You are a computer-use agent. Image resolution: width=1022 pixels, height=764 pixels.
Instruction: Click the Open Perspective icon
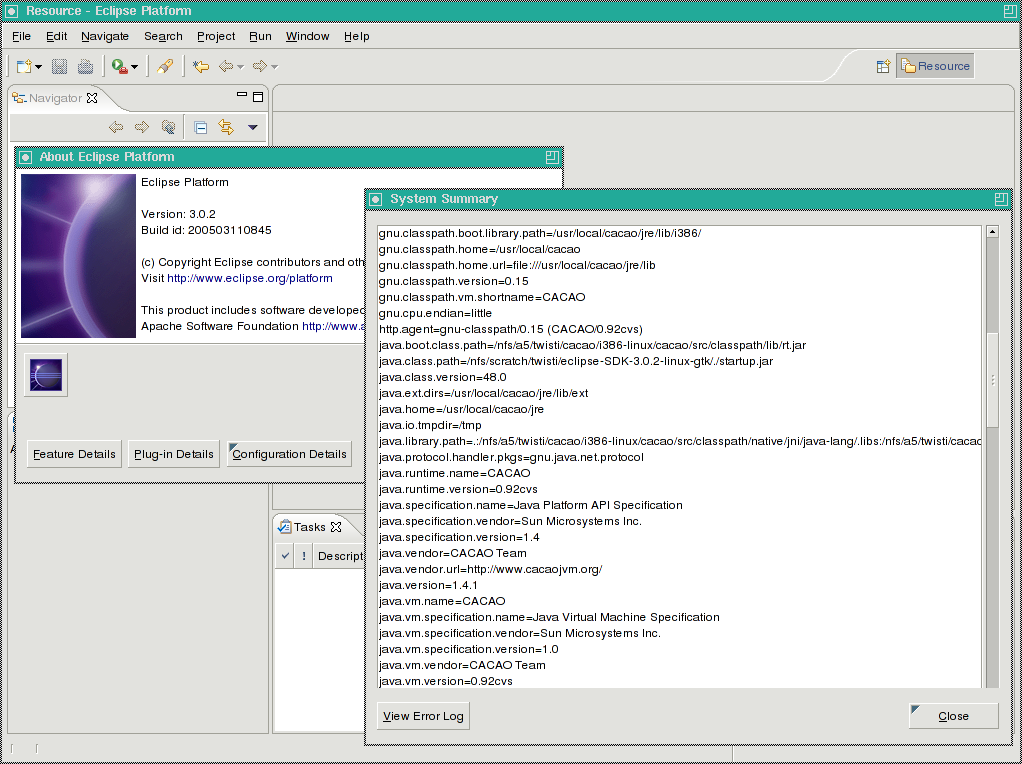(883, 66)
